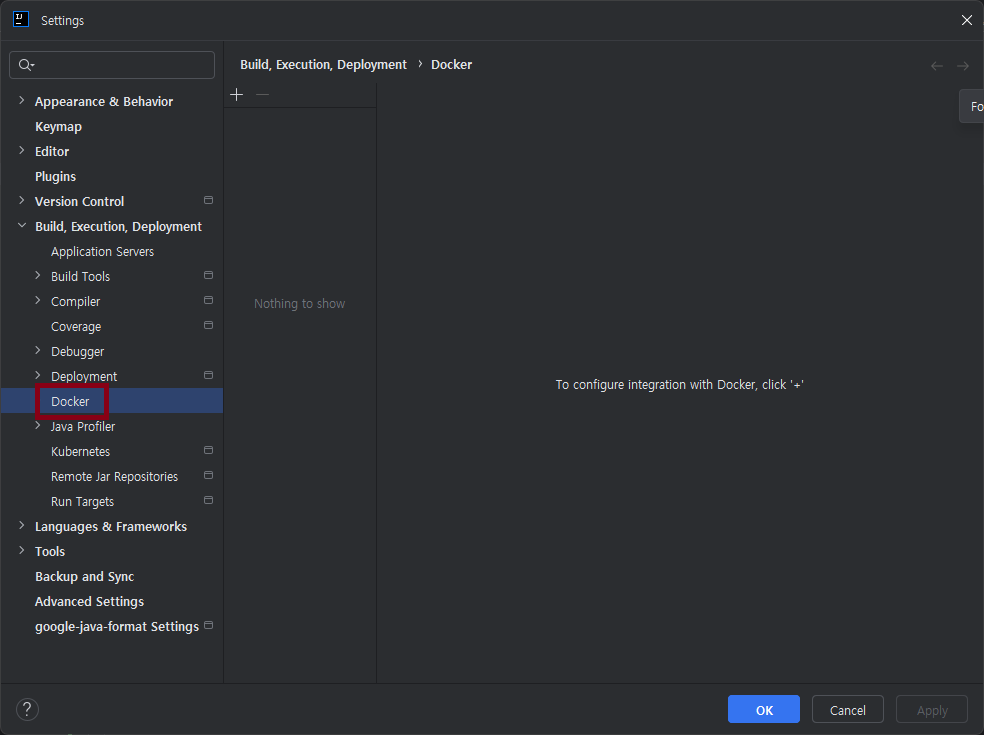Expand the Languages & Frameworks section
Image resolution: width=984 pixels, height=735 pixels.
(22, 526)
